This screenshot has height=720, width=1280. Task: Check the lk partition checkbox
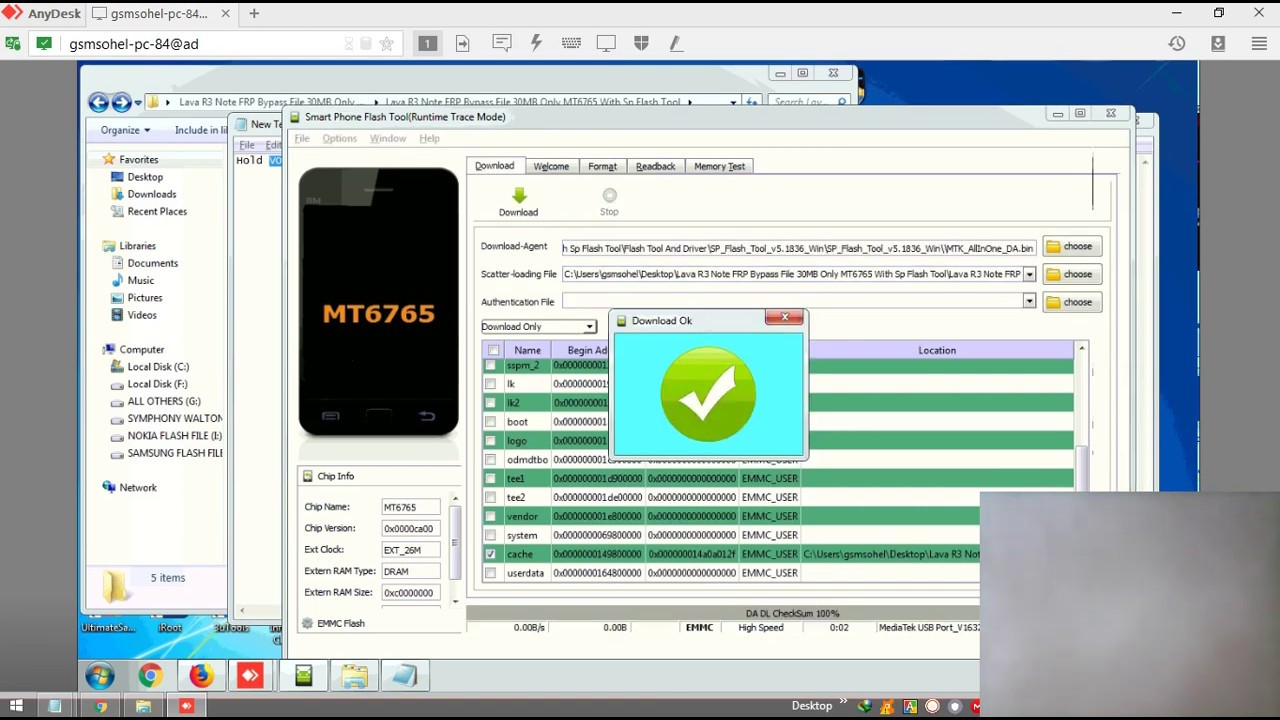pos(490,384)
